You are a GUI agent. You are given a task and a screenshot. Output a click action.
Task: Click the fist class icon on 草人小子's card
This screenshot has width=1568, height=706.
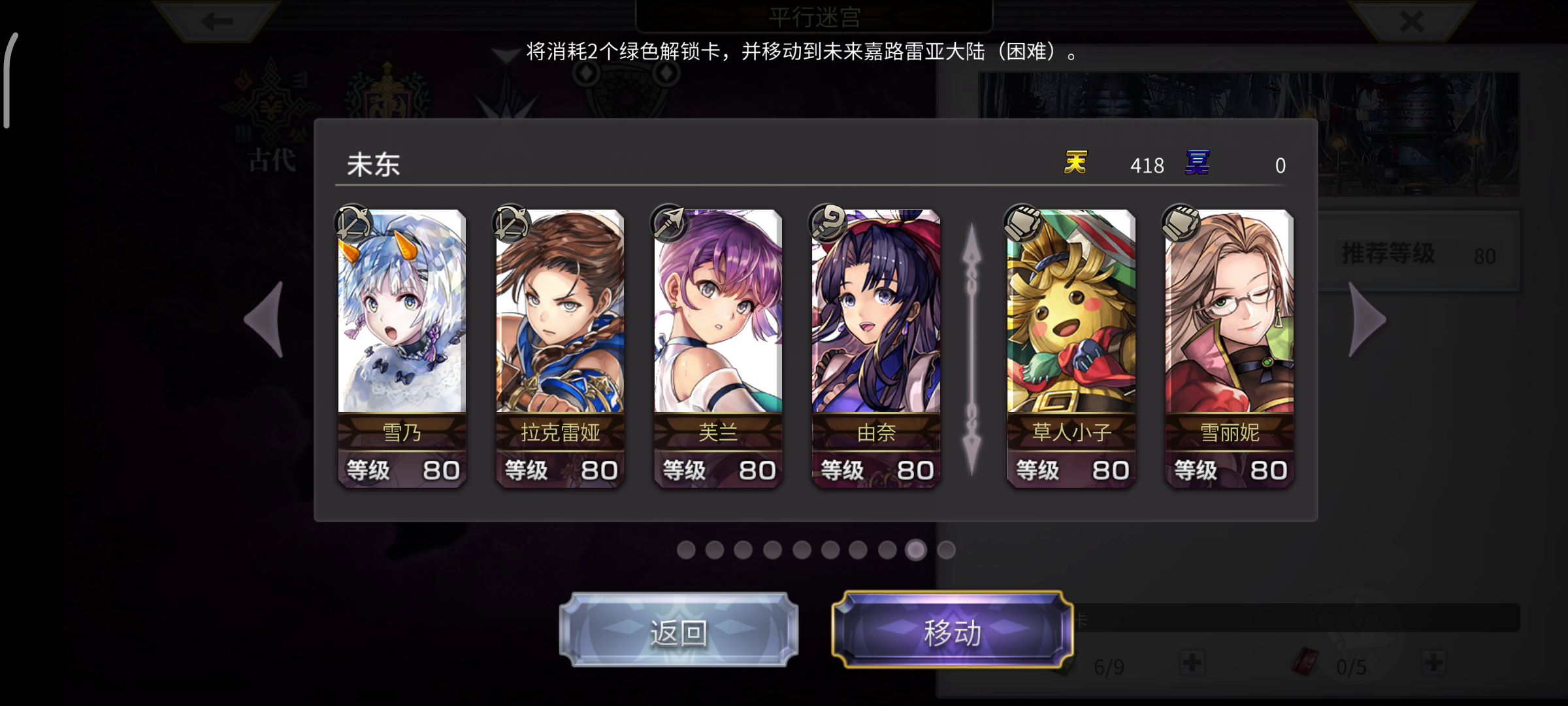click(x=1023, y=224)
